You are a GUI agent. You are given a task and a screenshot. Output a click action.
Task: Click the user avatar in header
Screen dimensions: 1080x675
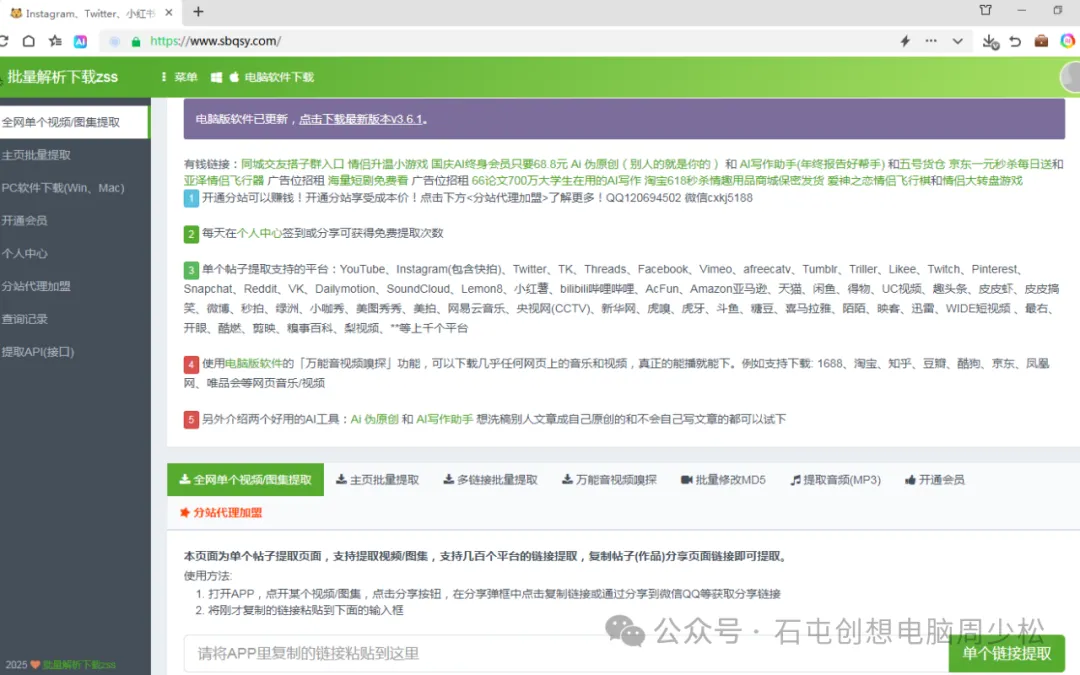[1070, 77]
